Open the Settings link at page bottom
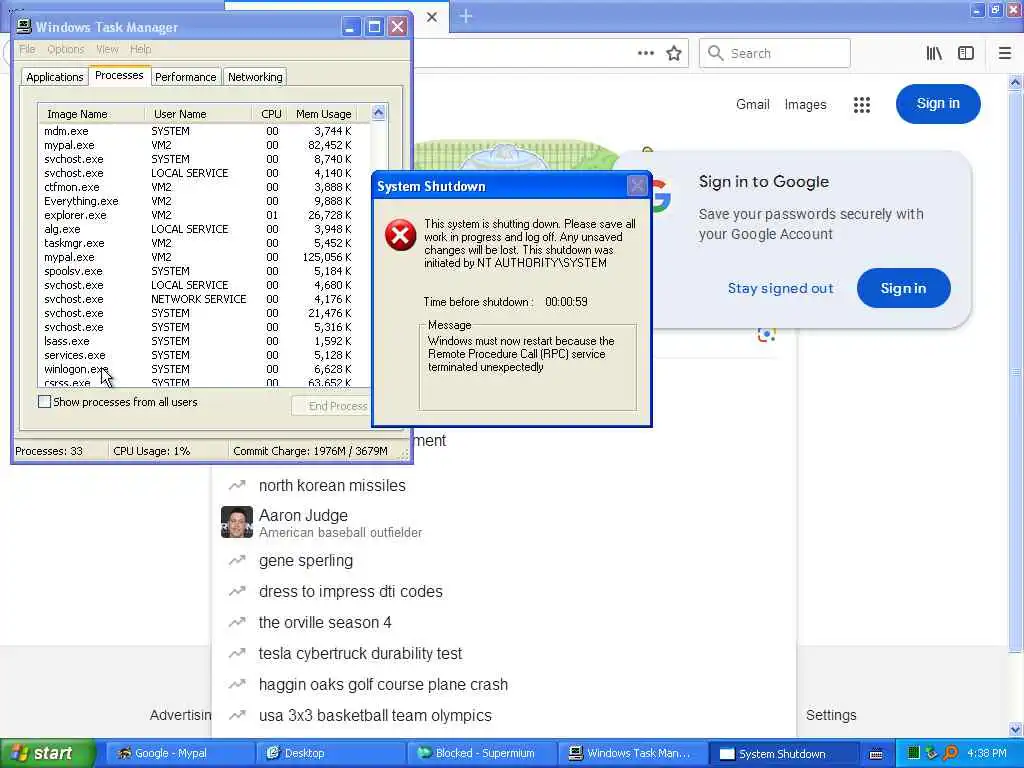Viewport: 1024px width, 768px height. [x=831, y=715]
